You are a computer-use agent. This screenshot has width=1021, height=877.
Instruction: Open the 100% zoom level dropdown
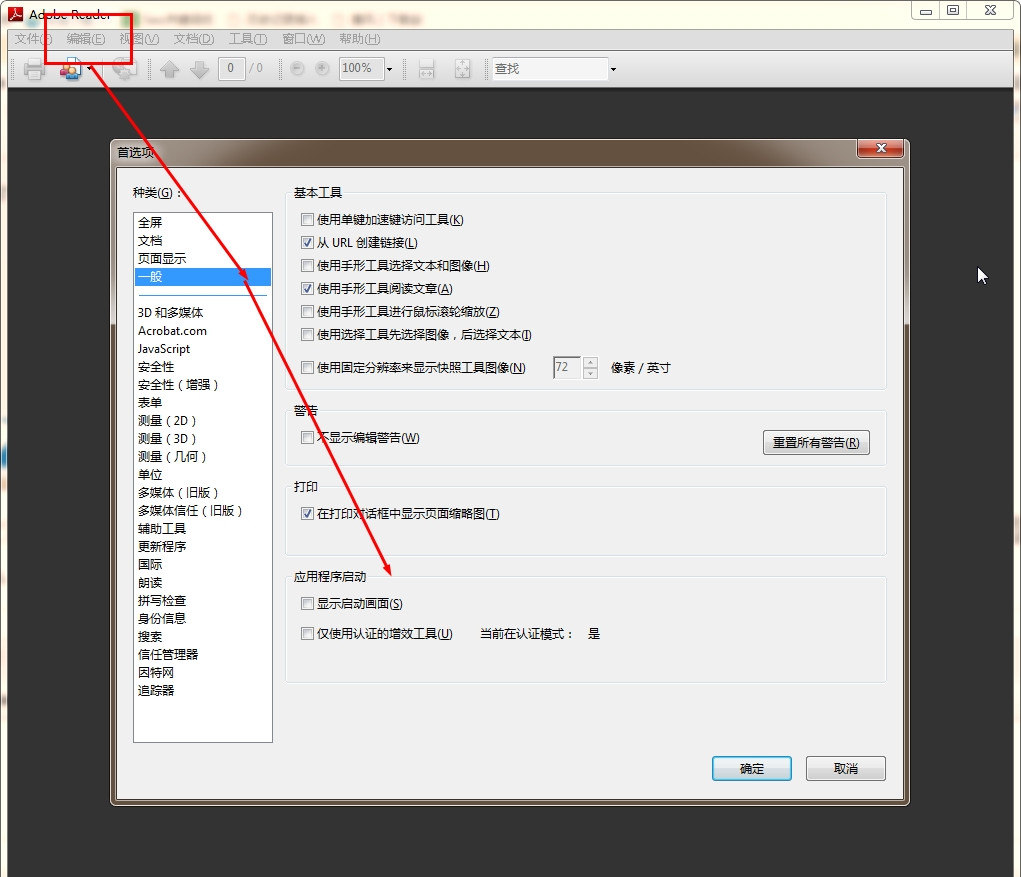point(389,69)
